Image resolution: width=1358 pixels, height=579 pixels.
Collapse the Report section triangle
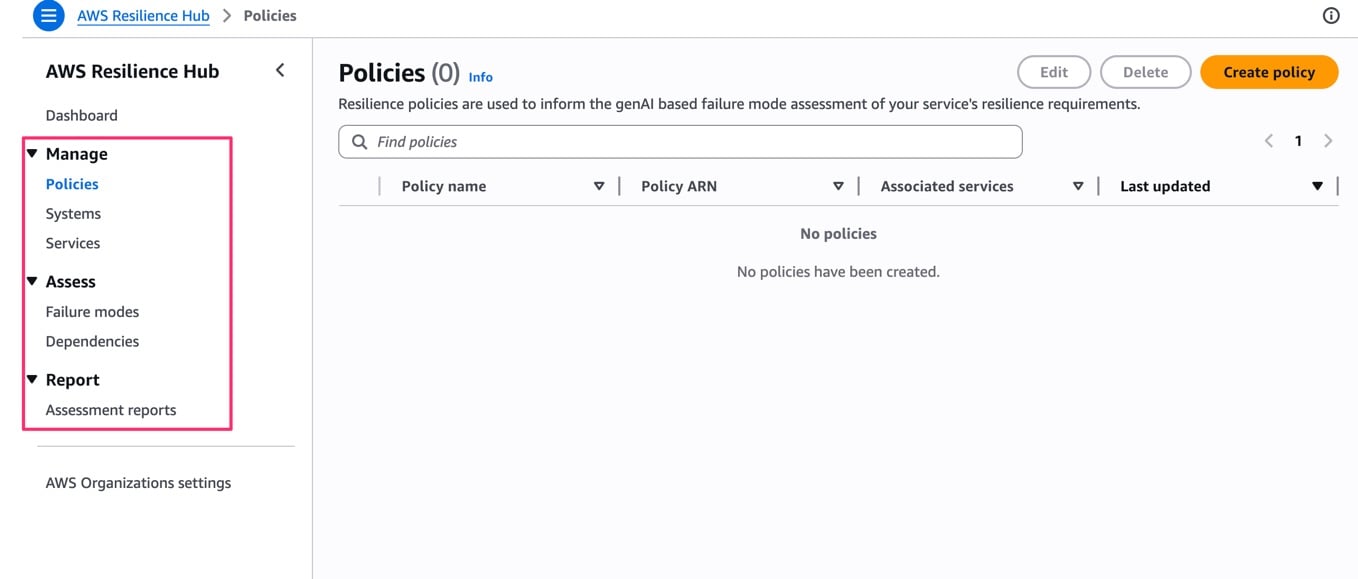pyautogui.click(x=32, y=380)
